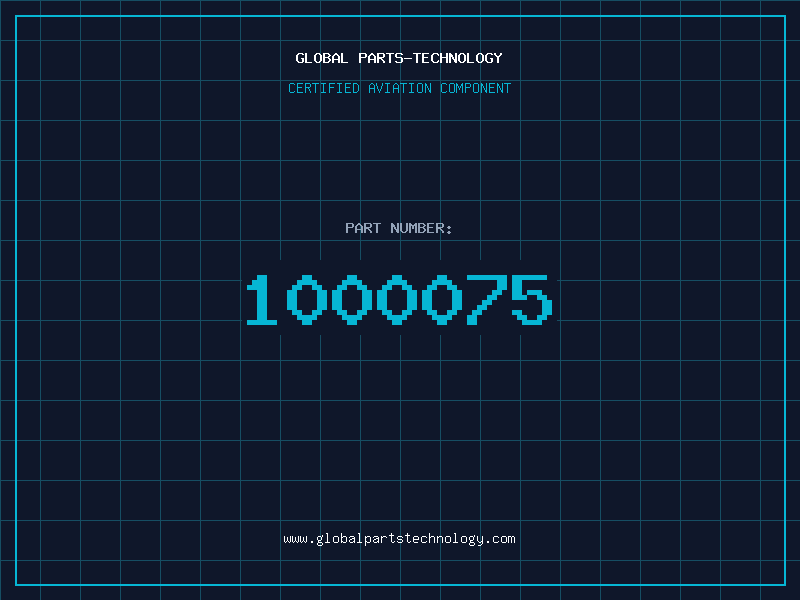The width and height of the screenshot is (800, 600).
Task: Select the CERTIFIED AVIATION COMPONENT subtitle
Action: (399, 88)
